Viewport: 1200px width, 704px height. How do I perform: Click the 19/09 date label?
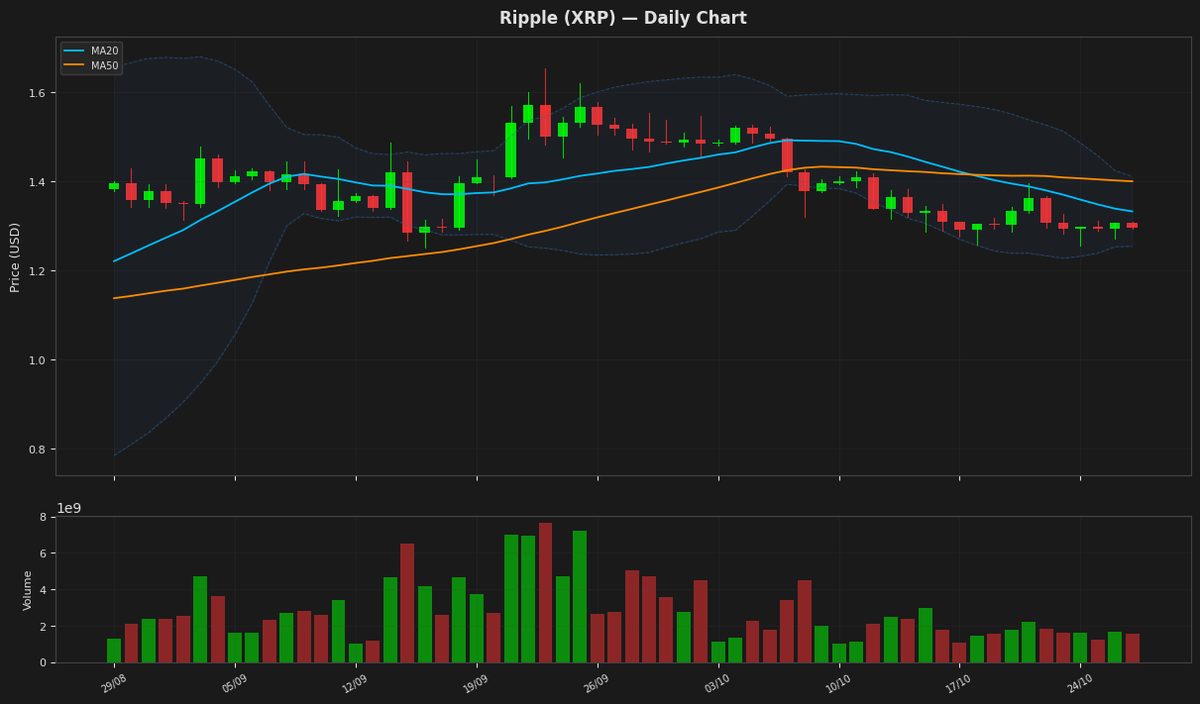click(x=475, y=685)
